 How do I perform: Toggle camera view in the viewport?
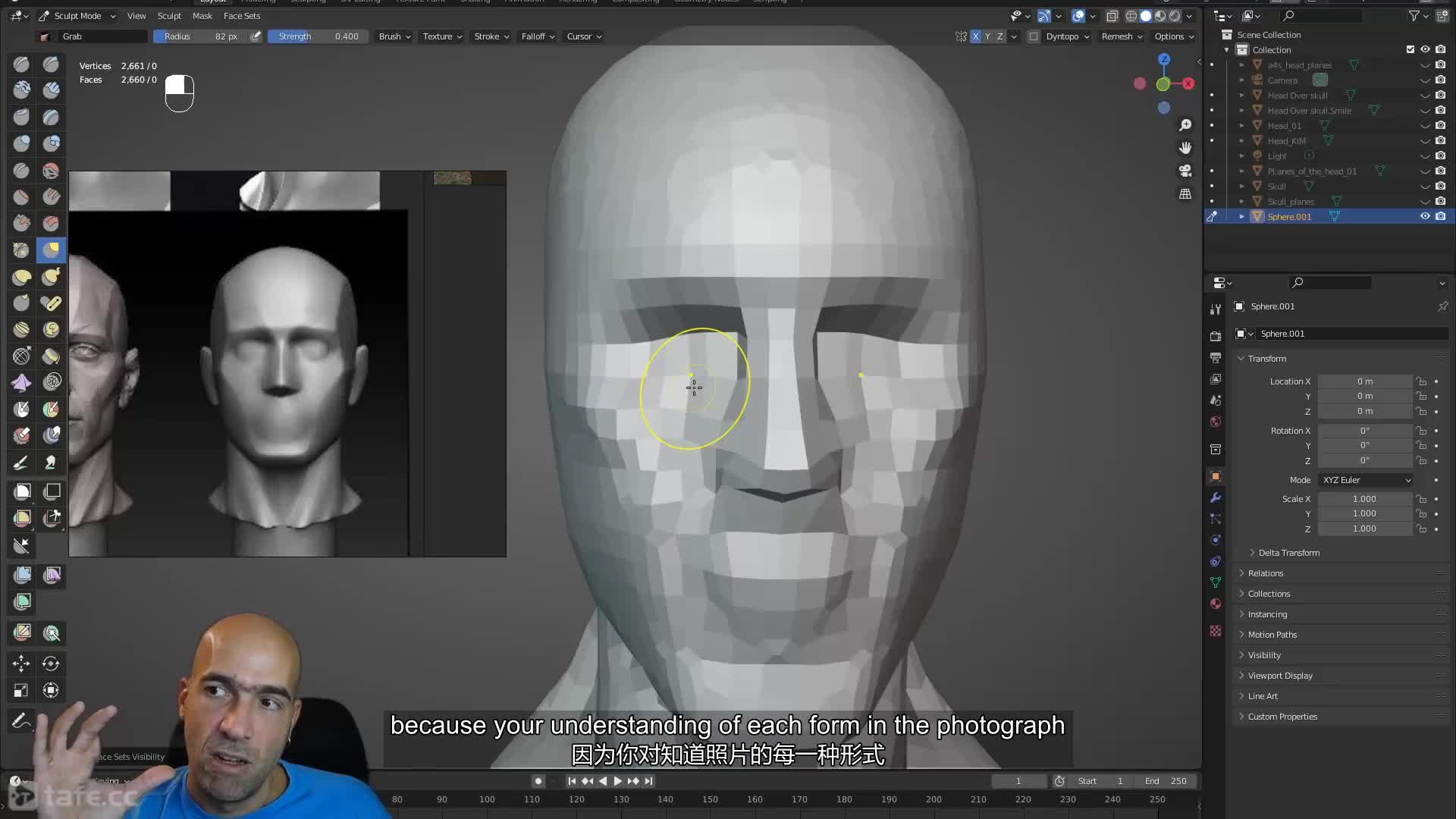tap(1185, 171)
